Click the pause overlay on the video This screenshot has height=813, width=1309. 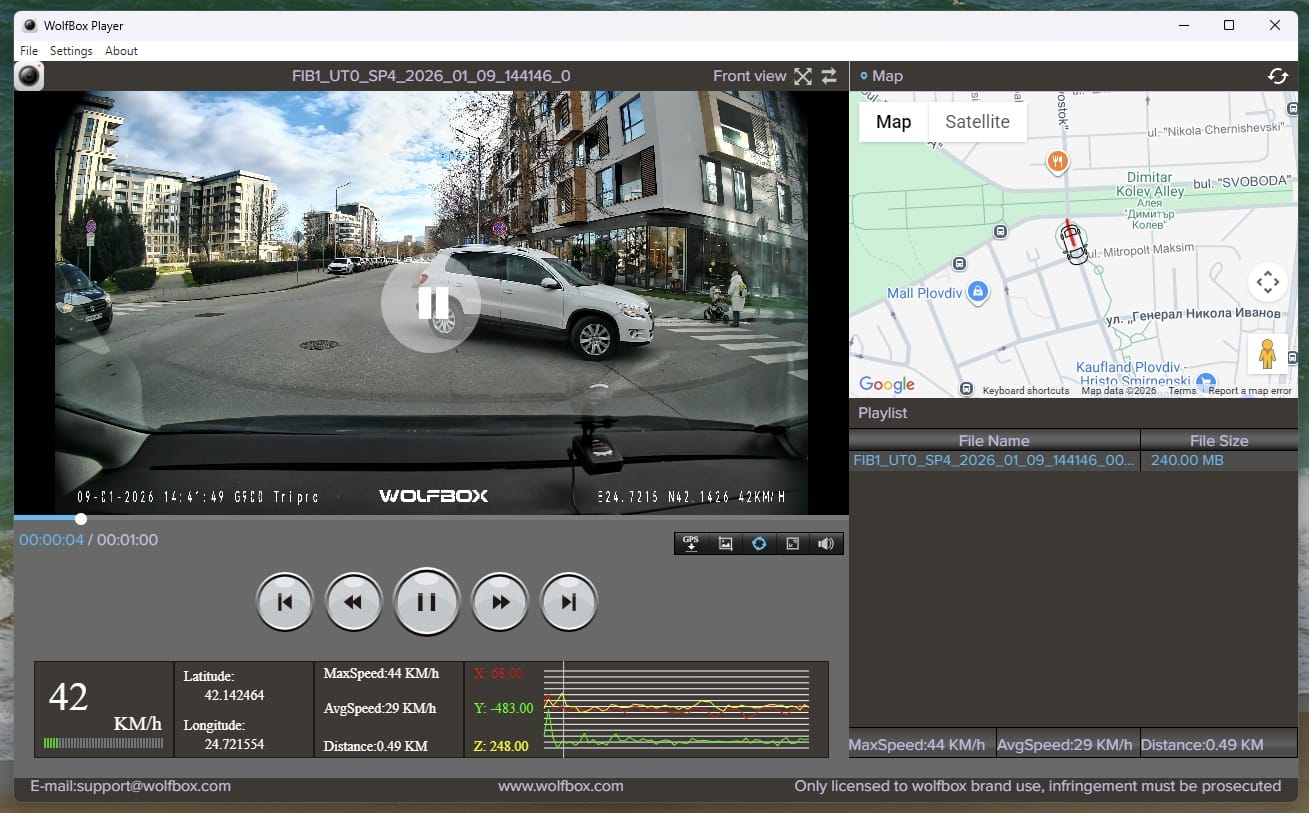click(431, 303)
